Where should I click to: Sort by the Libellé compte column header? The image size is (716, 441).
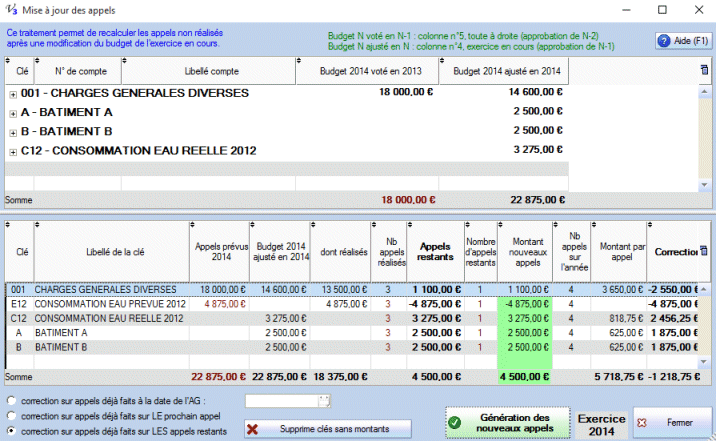[210, 71]
